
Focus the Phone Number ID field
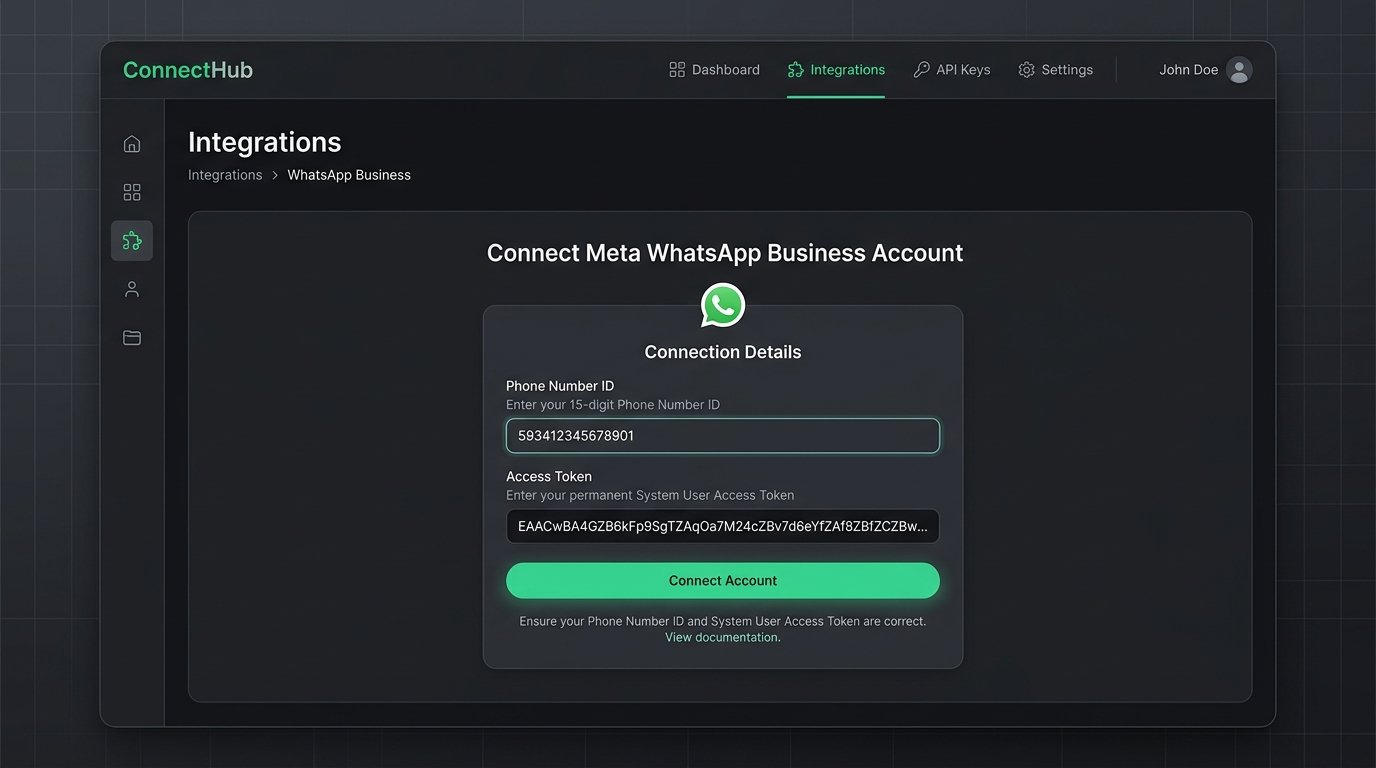723,436
